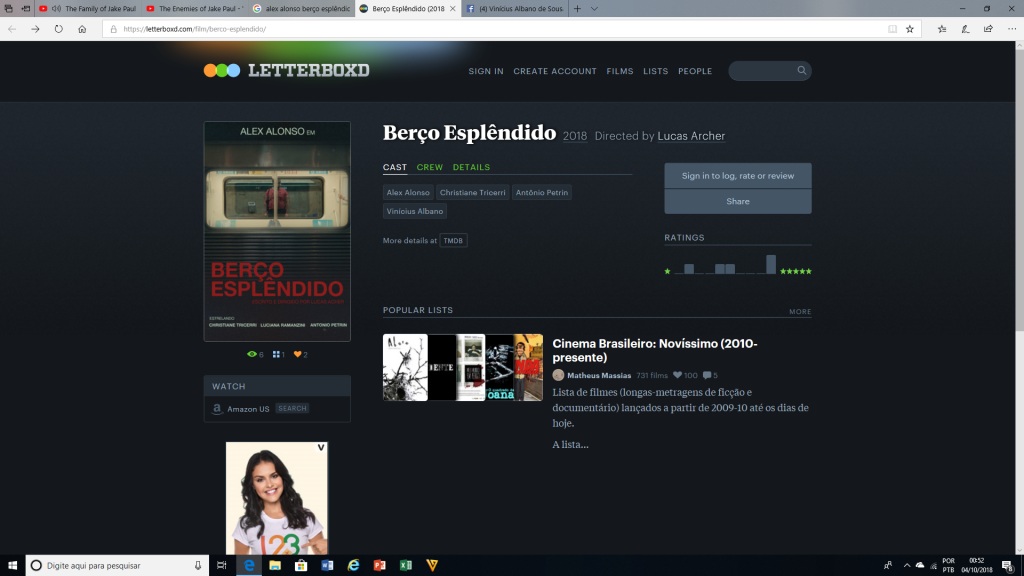Click the orange heart likes icon under poster
This screenshot has width=1024, height=576.
(x=298, y=354)
